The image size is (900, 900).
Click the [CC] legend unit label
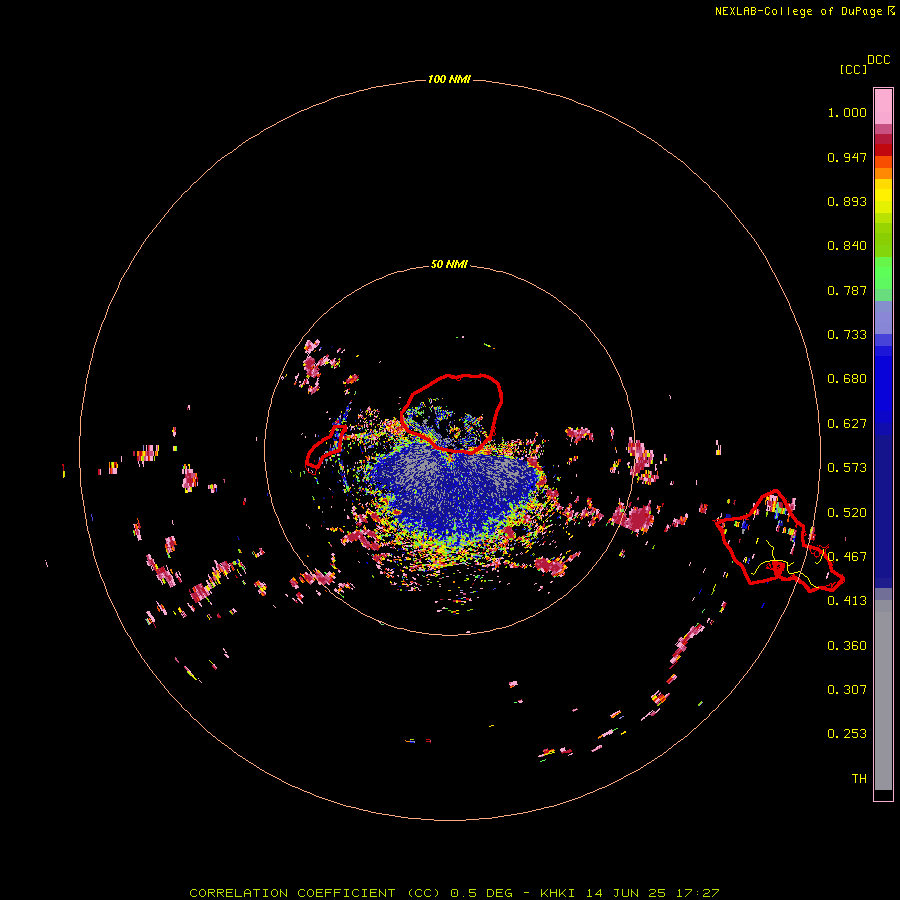pos(853,69)
